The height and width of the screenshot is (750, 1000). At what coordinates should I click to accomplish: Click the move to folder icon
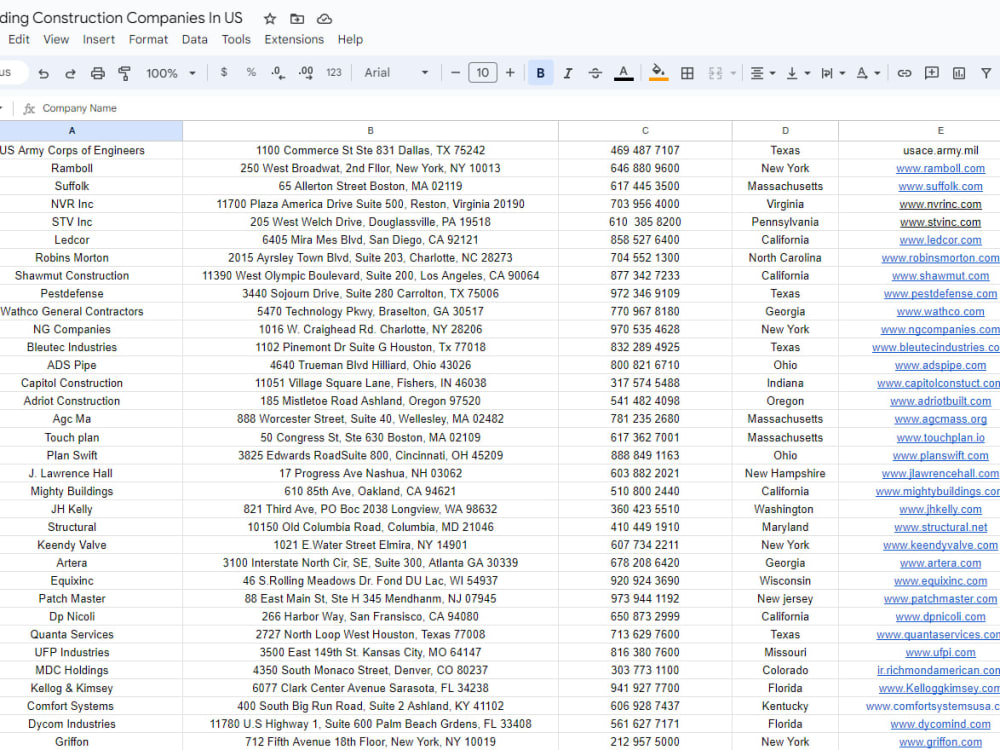297,18
